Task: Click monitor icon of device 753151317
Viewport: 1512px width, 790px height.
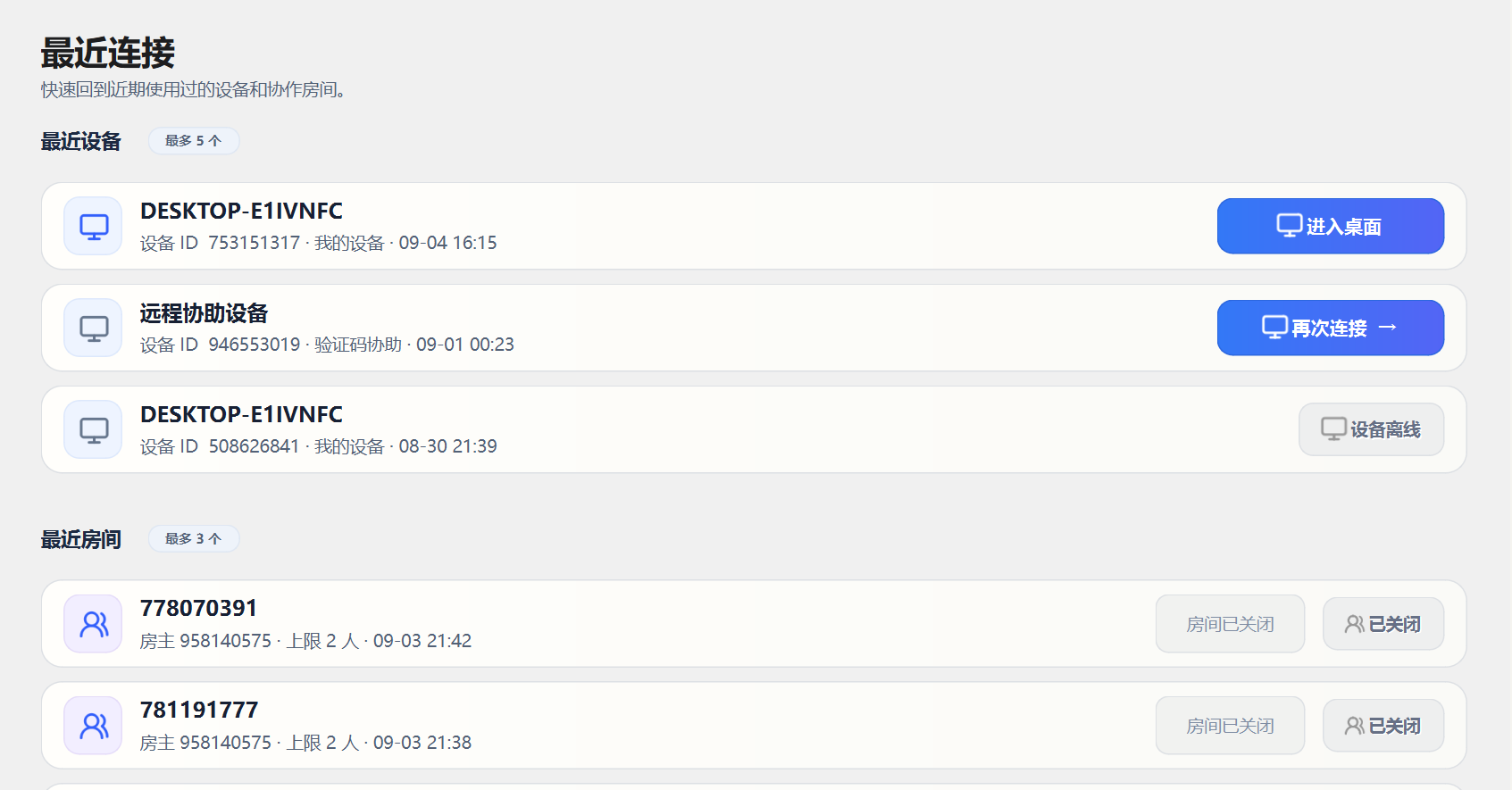Action: click(x=93, y=226)
